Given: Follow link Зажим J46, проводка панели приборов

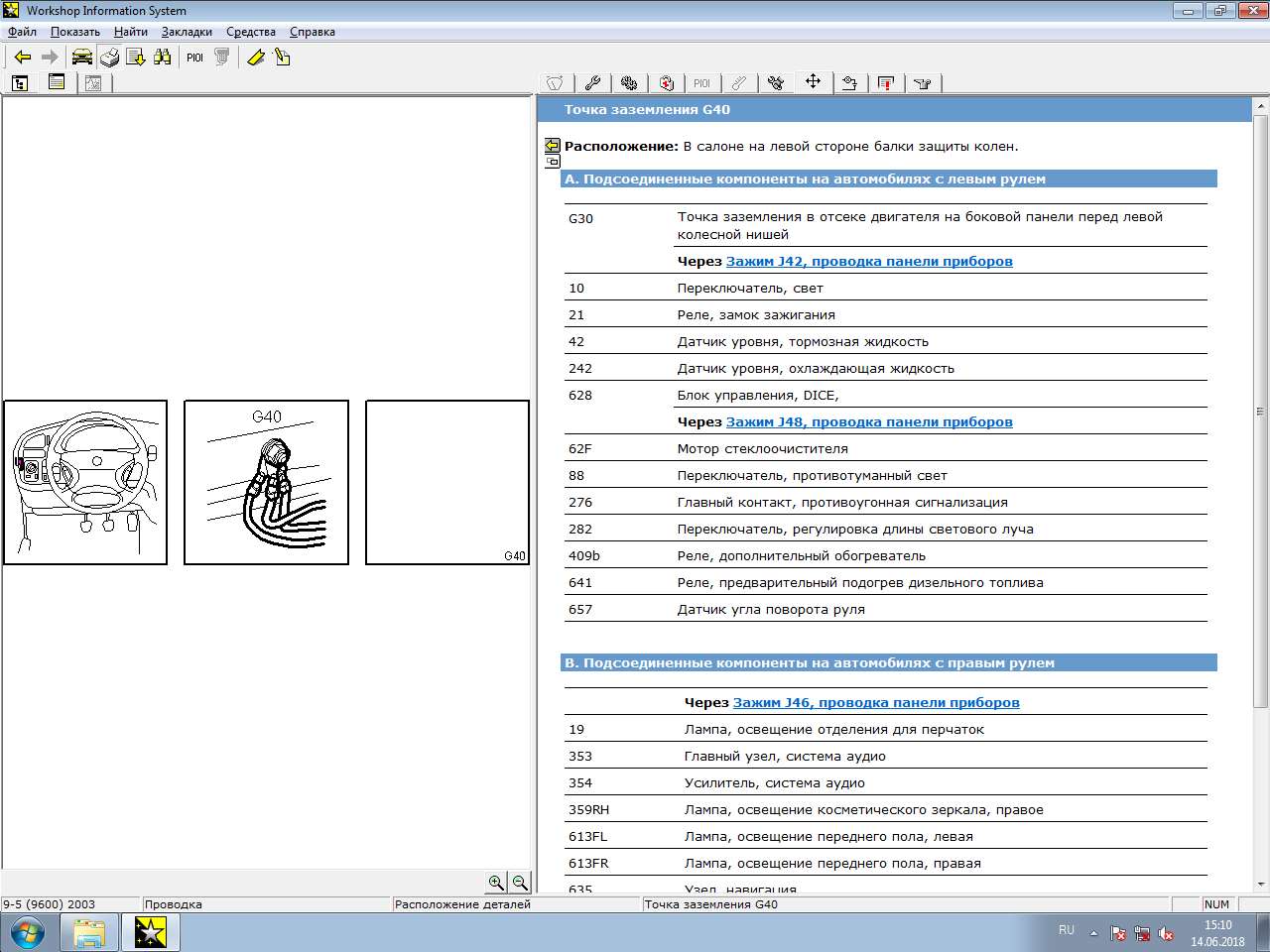Looking at the screenshot, I should tap(876, 703).
